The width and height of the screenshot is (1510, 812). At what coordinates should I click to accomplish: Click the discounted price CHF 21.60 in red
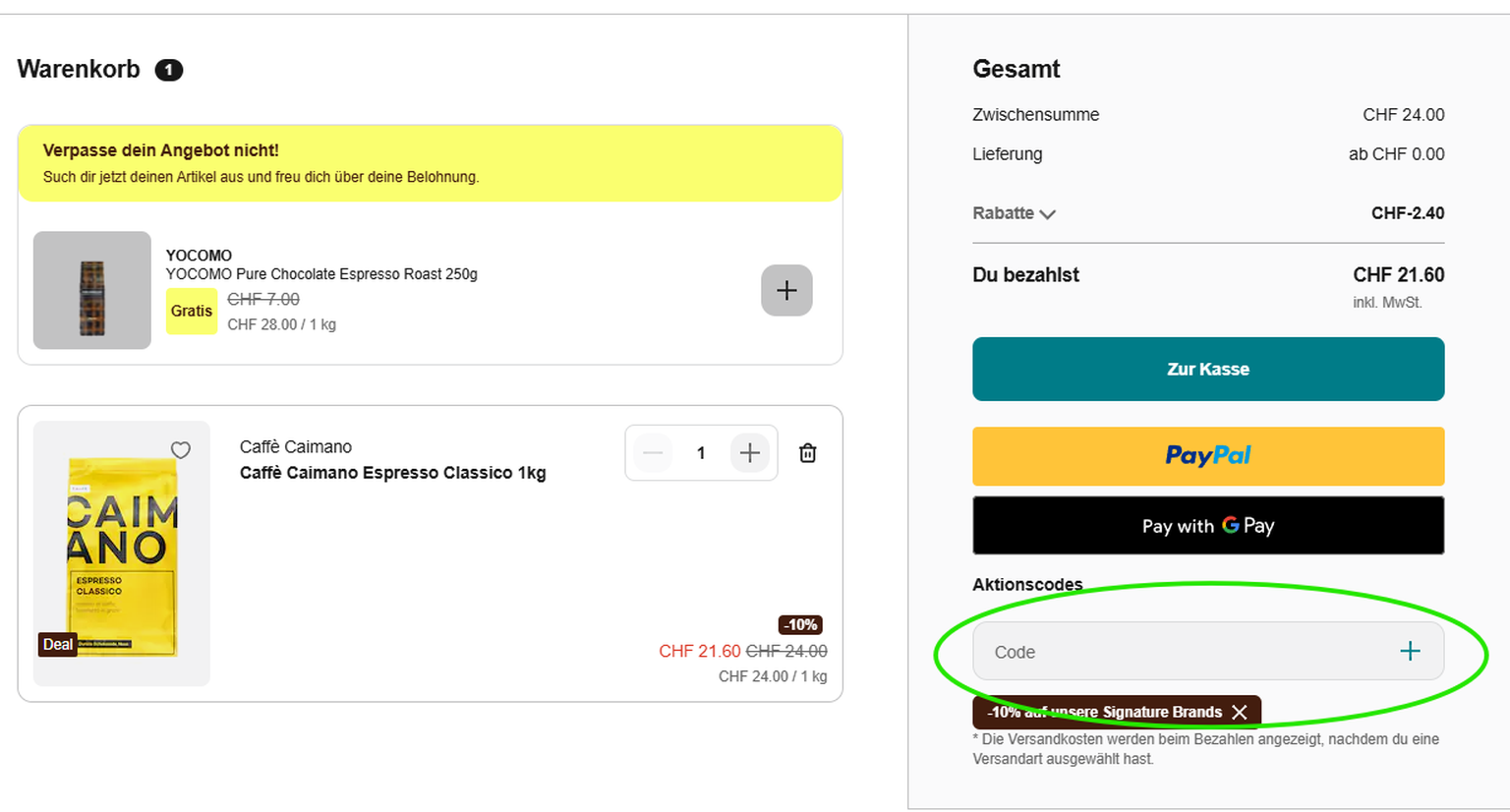(x=700, y=651)
